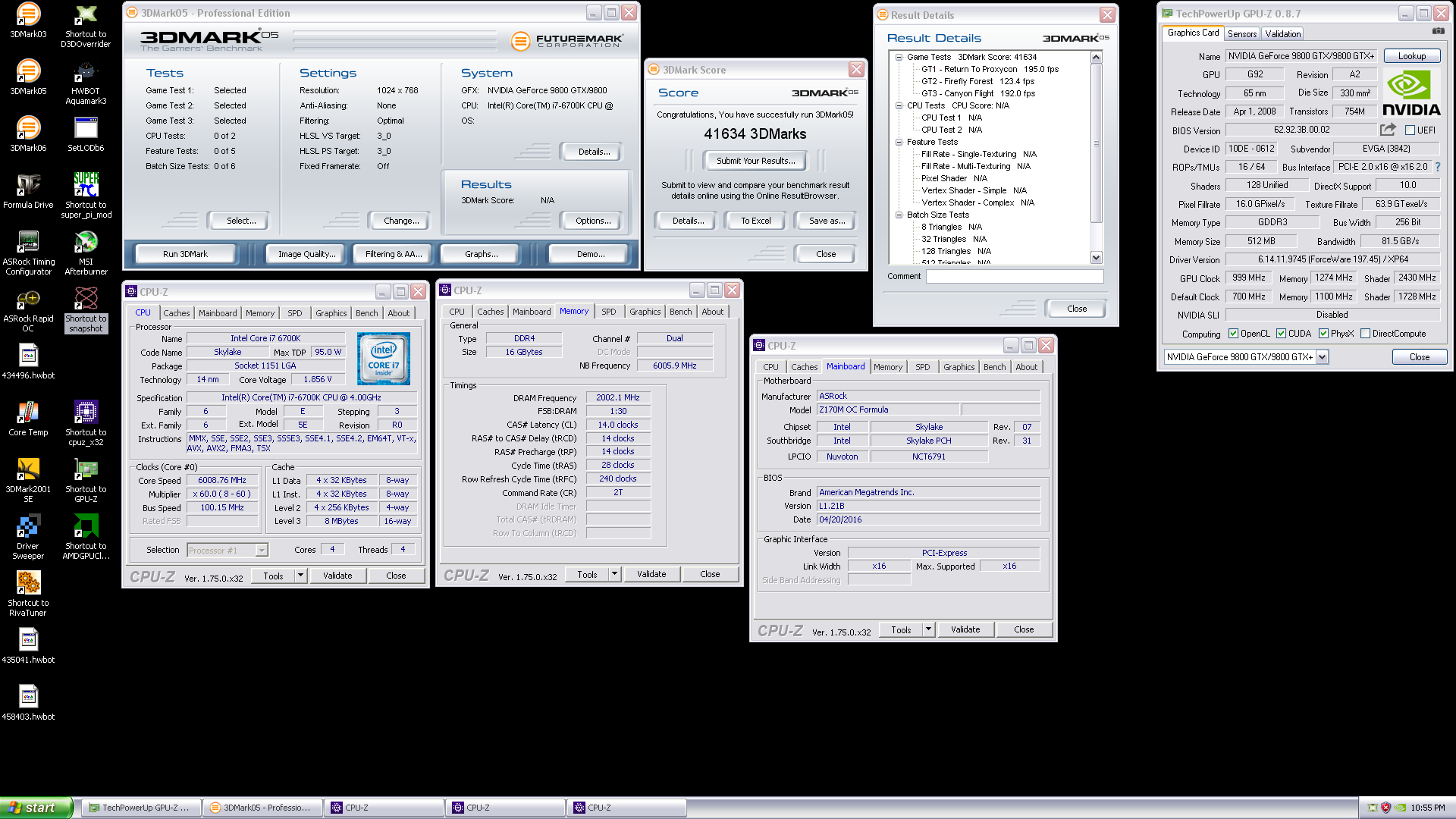1456x819 pixels.
Task: Select the SetLODb6 desktop icon
Action: [86, 134]
